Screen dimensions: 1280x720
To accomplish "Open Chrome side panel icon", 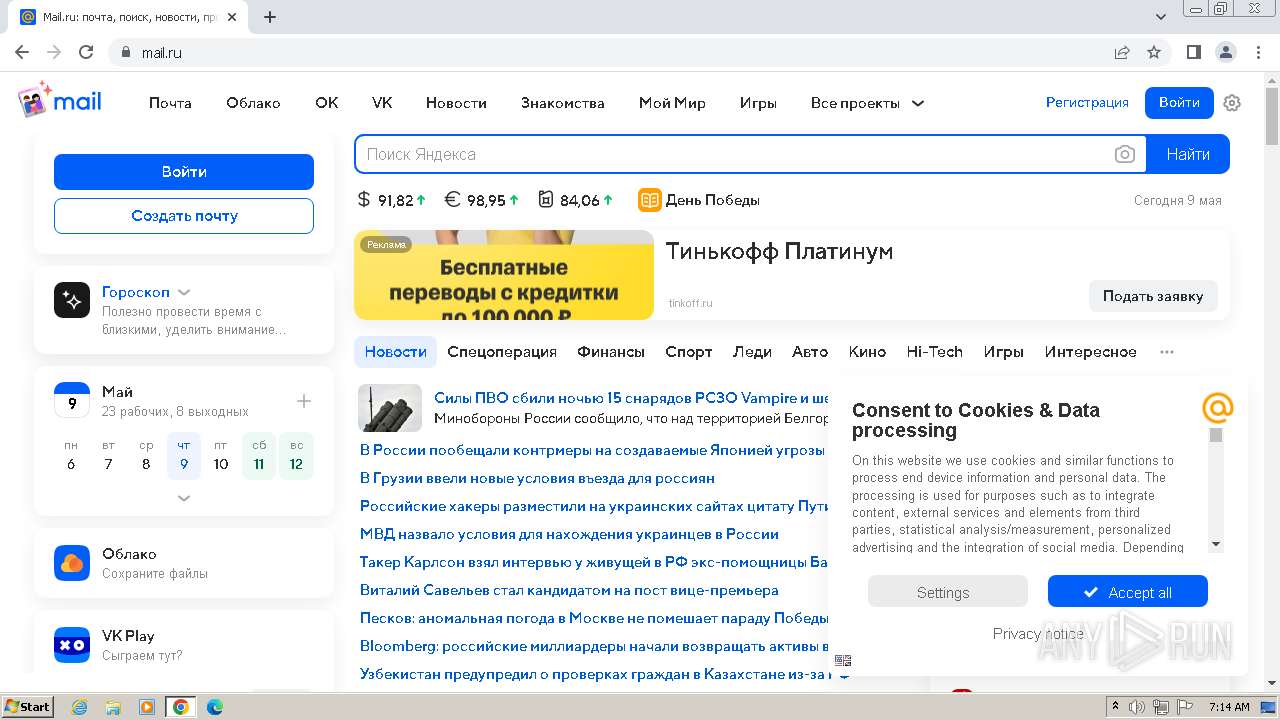I will point(1194,52).
